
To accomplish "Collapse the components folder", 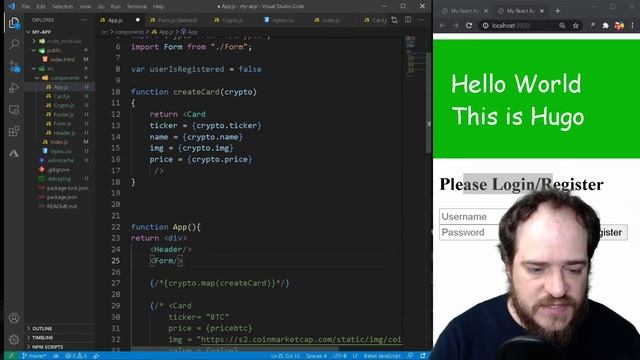I will point(60,78).
